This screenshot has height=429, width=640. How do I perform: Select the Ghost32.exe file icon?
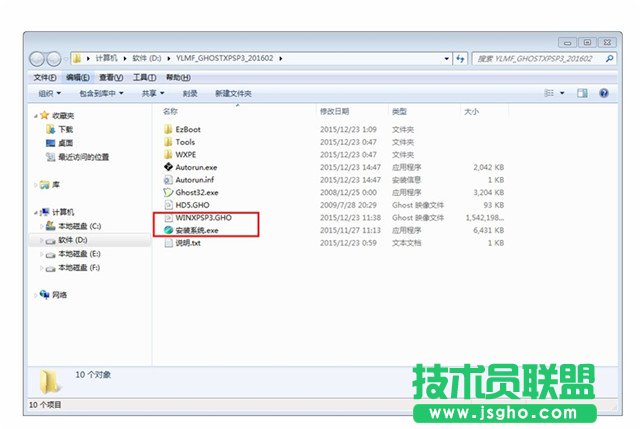tap(167, 192)
